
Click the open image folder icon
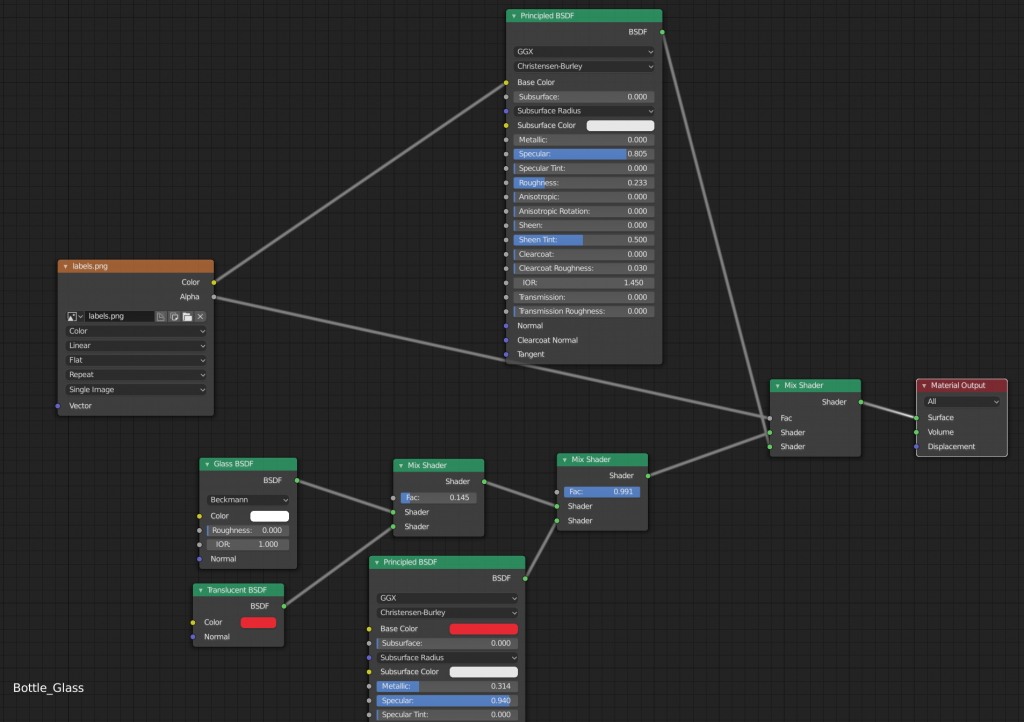coord(187,317)
